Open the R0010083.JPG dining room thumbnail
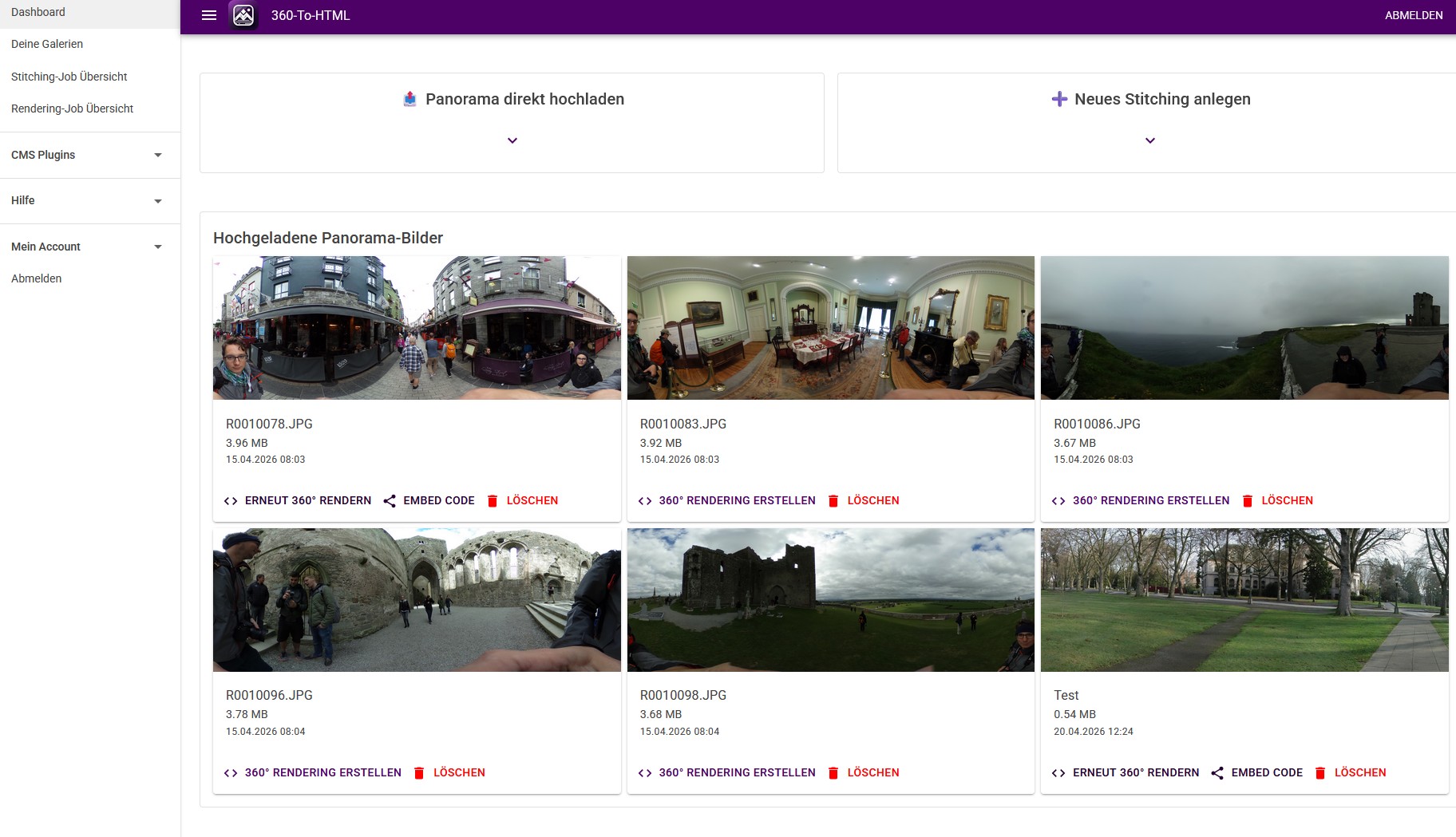The height and width of the screenshot is (837, 1456). [831, 328]
